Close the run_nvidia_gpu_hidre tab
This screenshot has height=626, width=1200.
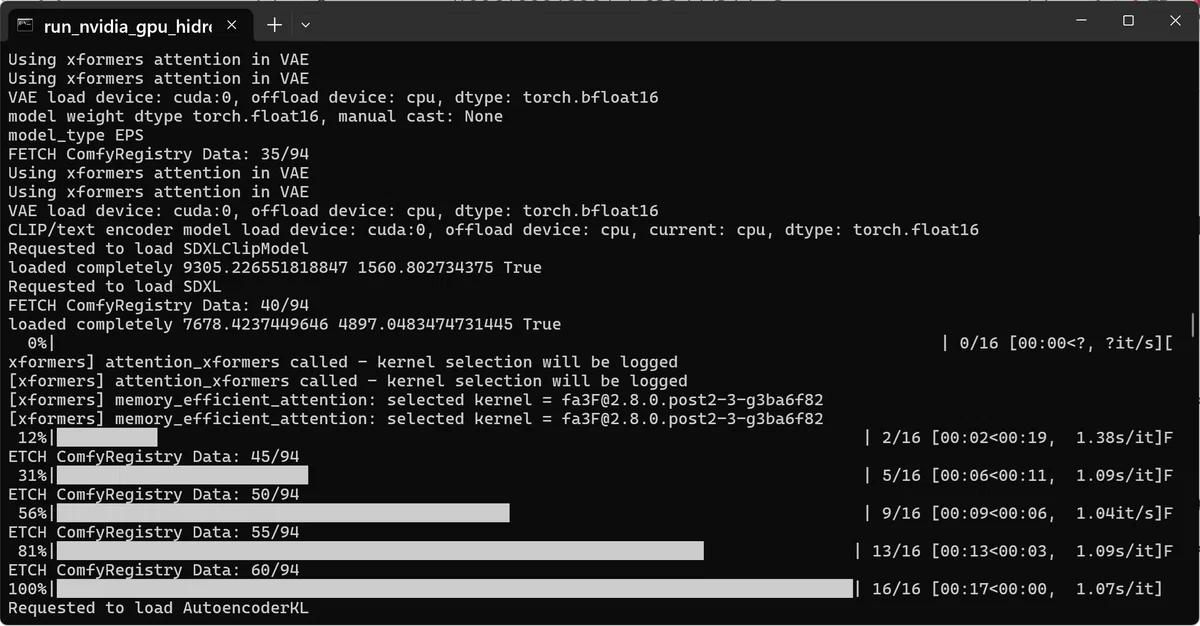(234, 25)
